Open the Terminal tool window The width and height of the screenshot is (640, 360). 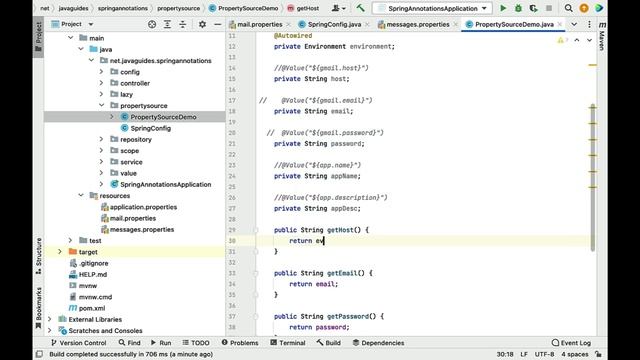coord(288,343)
